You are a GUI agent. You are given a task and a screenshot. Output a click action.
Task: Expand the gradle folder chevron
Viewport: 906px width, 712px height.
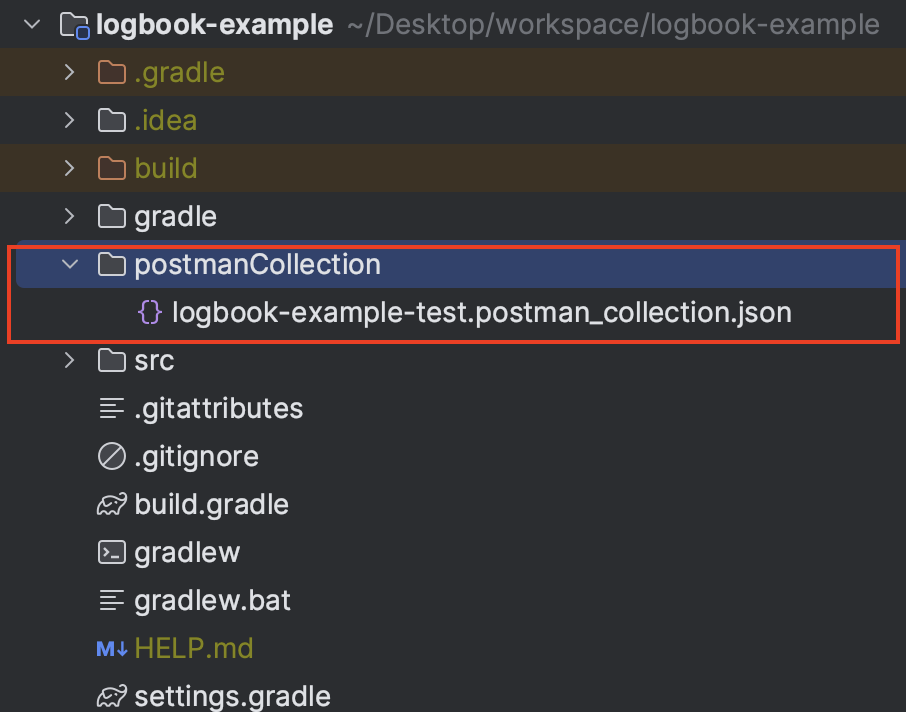coord(69,217)
